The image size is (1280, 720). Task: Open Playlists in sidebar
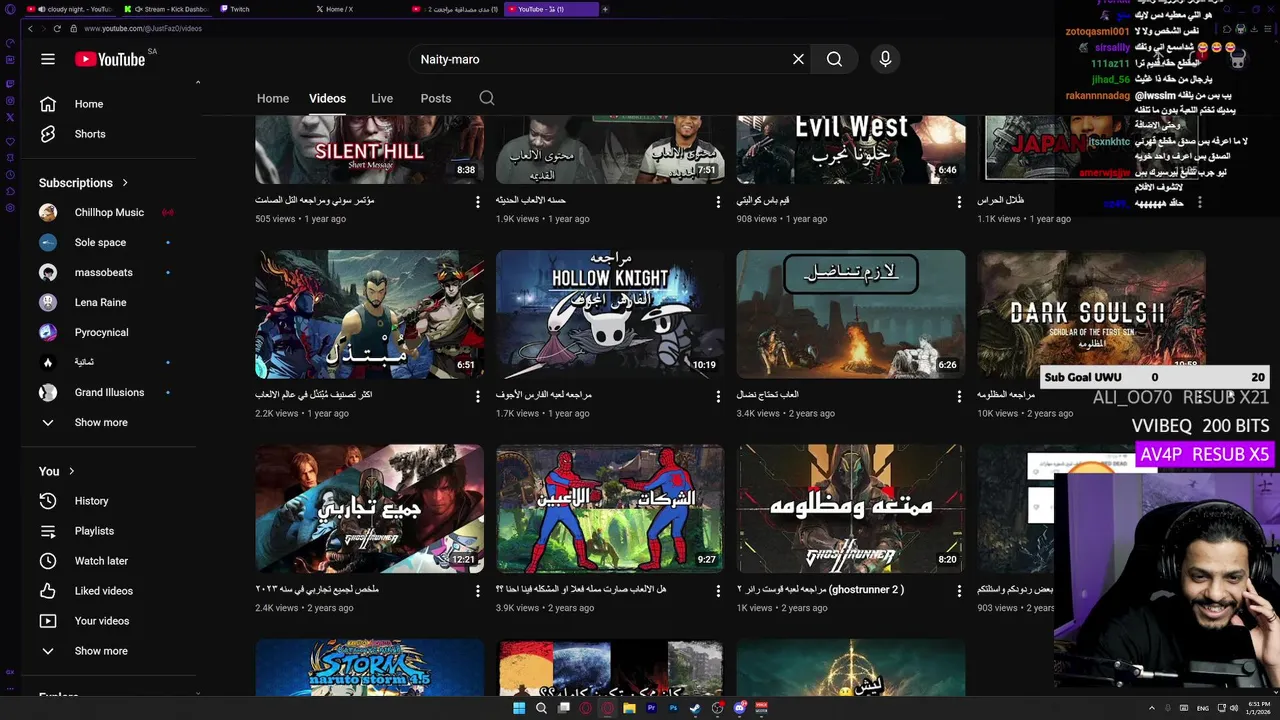click(x=110, y=531)
